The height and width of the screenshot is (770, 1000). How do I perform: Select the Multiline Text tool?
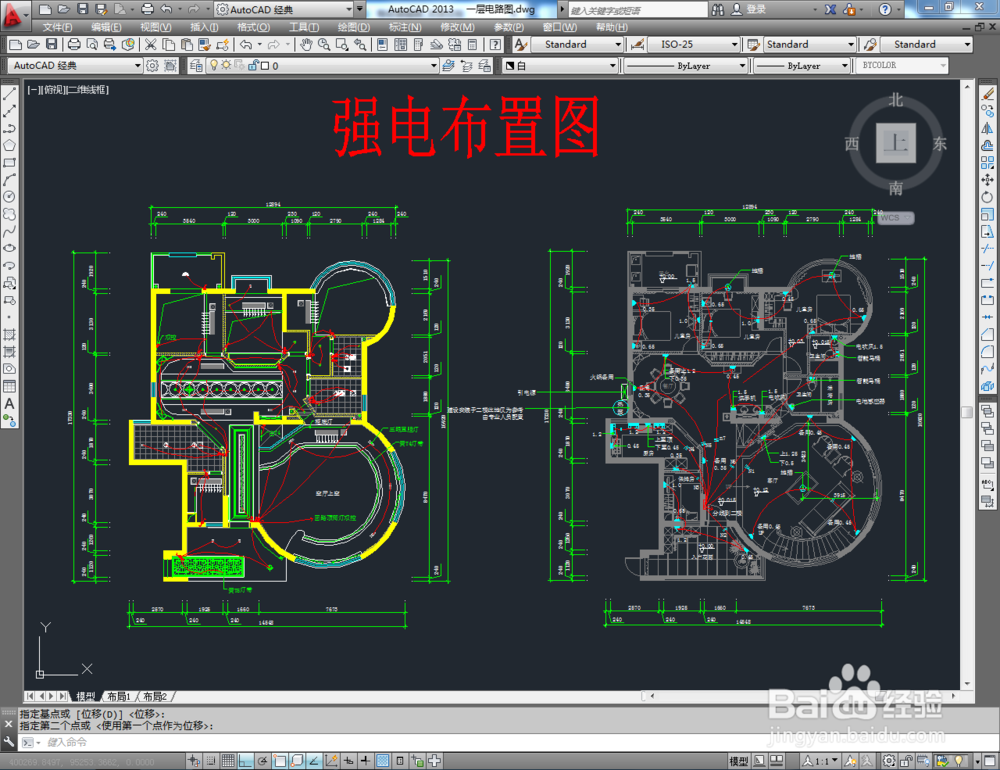click(9, 404)
